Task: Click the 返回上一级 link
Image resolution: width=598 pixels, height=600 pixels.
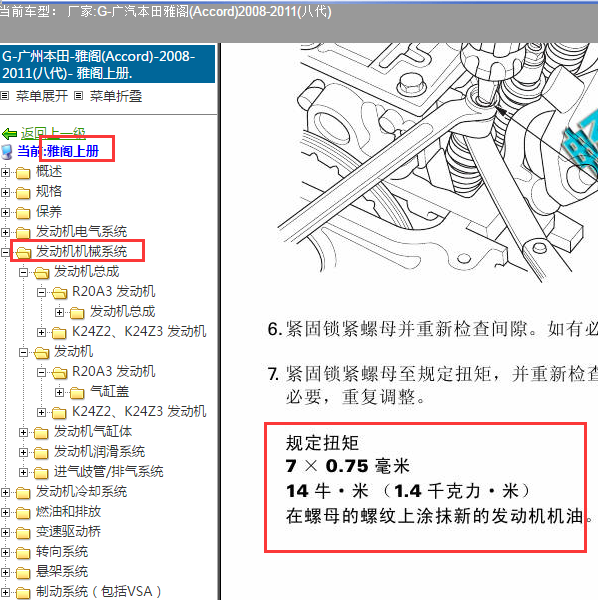Action: [x=53, y=134]
